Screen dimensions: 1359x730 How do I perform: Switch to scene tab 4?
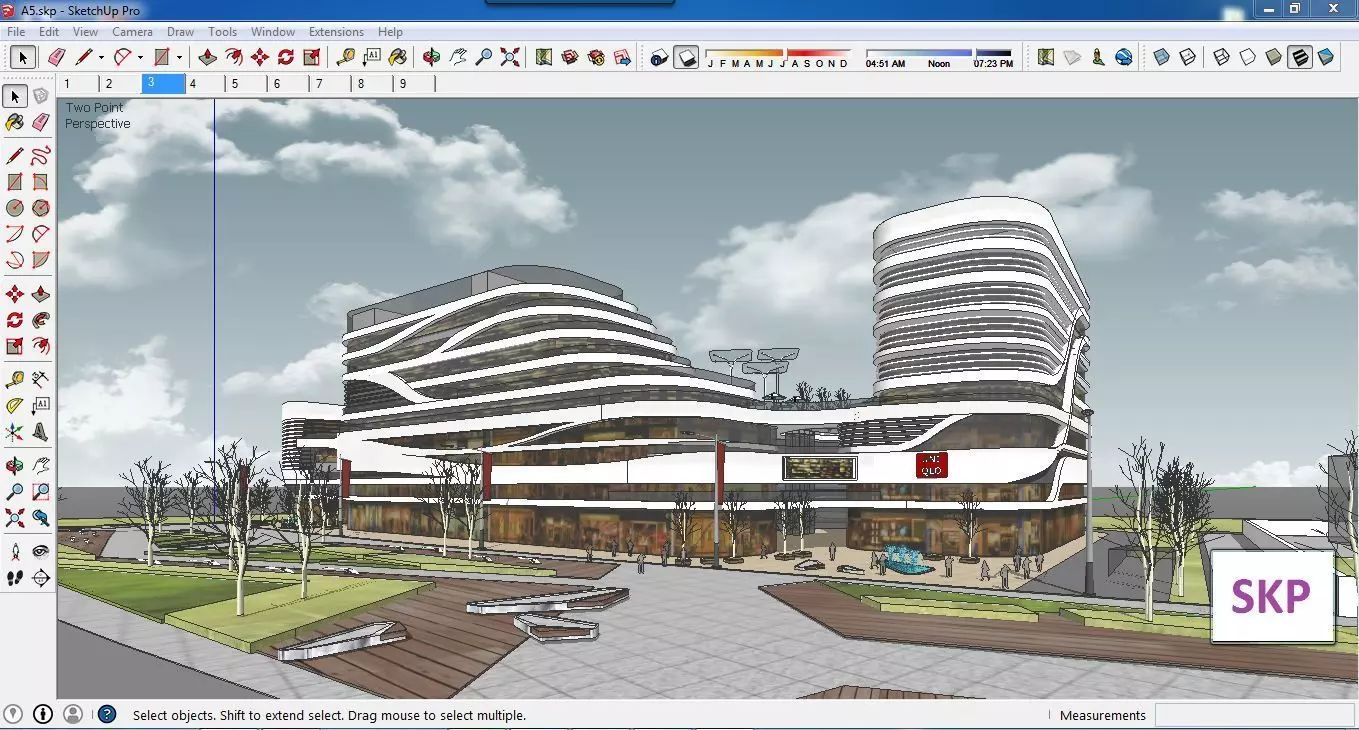coord(205,84)
